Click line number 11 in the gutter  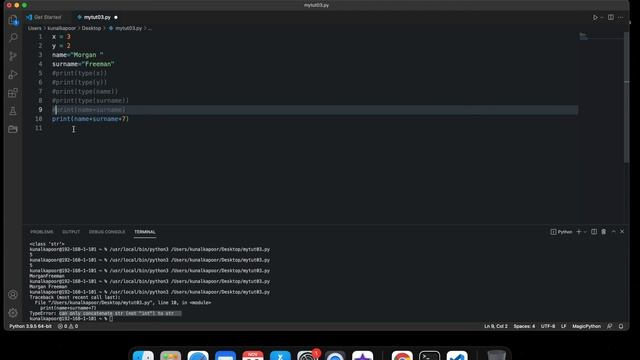[38, 128]
